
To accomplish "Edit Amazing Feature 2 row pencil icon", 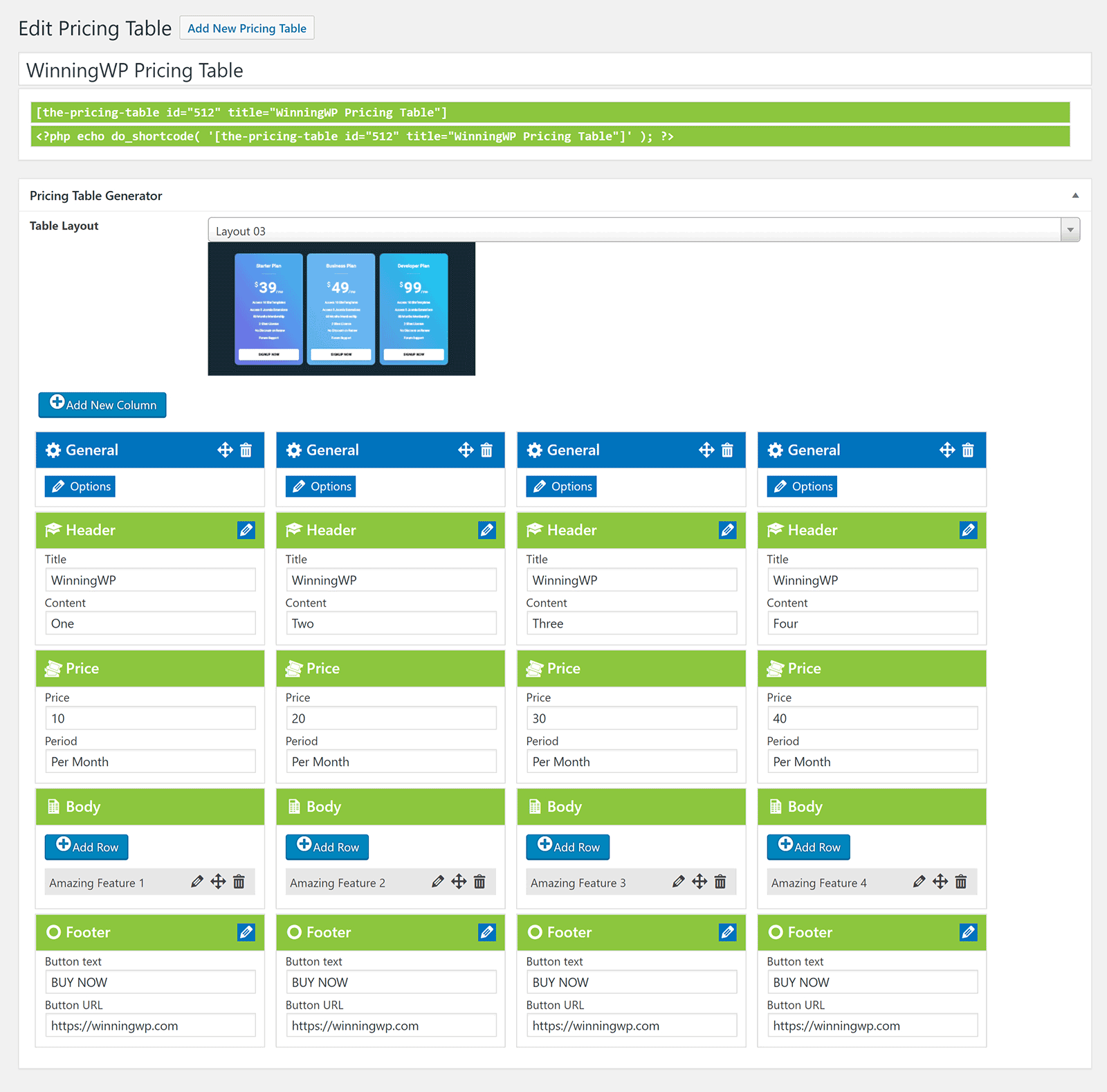I will pyautogui.click(x=438, y=882).
